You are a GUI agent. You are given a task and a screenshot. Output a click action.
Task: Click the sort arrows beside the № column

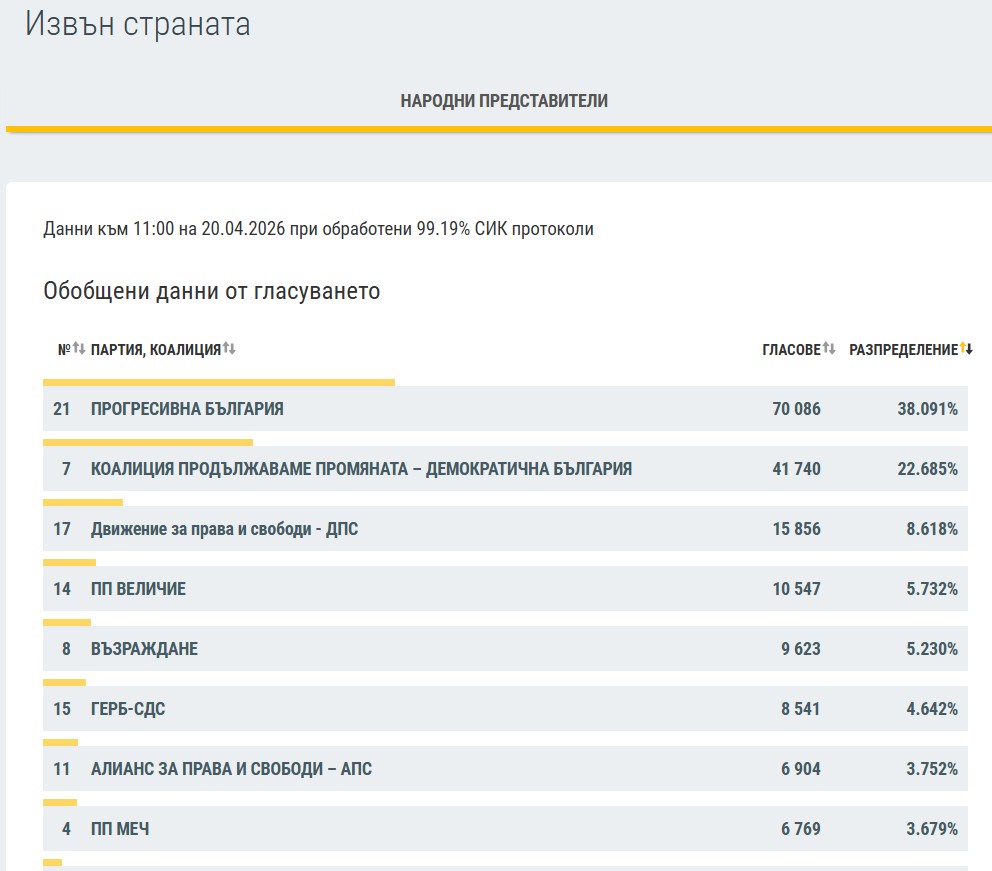tap(79, 349)
